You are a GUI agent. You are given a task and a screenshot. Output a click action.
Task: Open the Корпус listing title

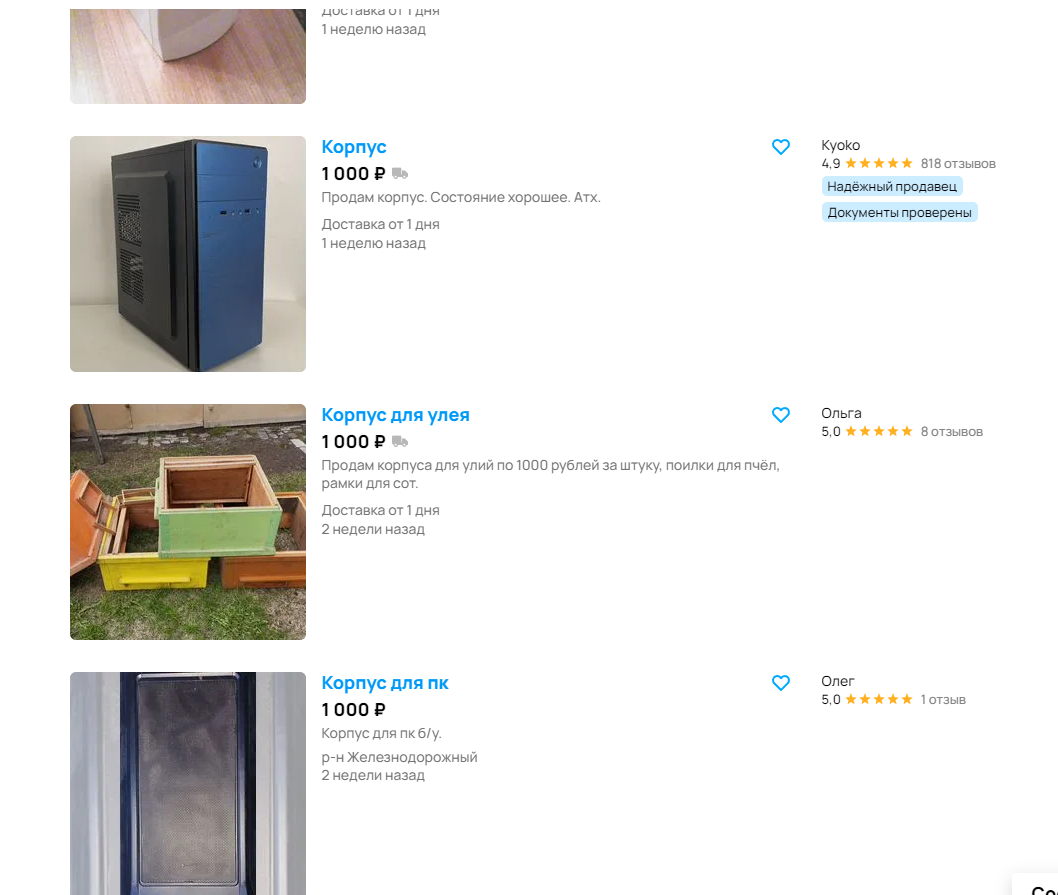tap(354, 146)
